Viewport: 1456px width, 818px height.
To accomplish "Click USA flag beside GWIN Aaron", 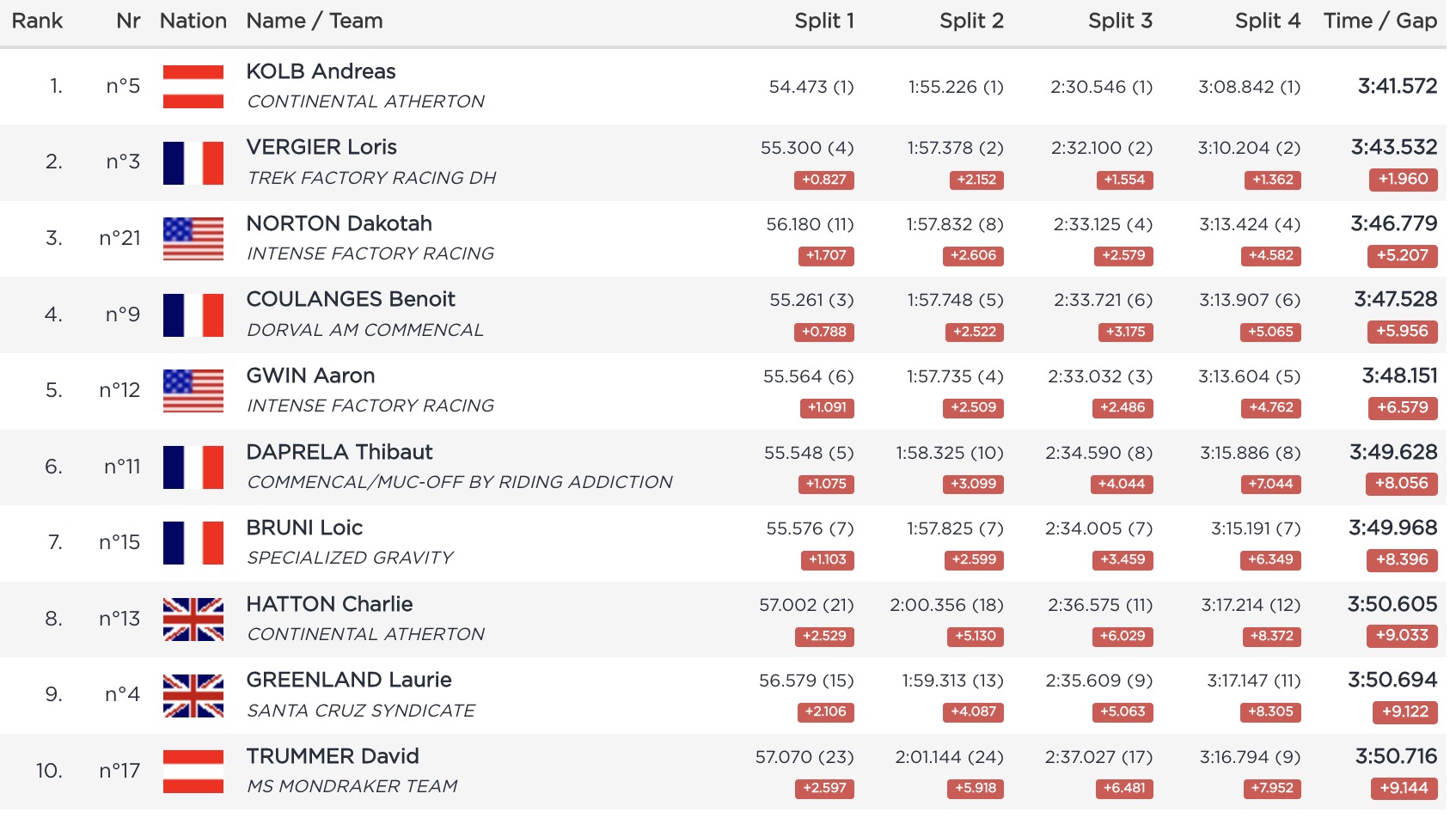I will (193, 391).
